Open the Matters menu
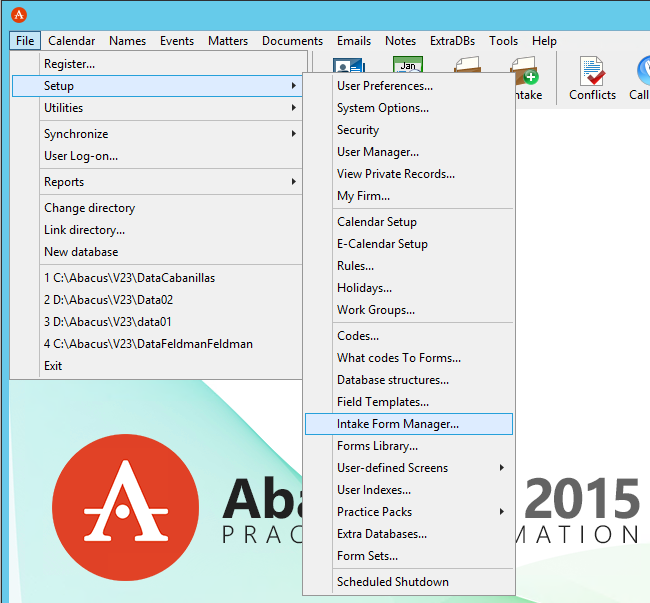 click(228, 41)
